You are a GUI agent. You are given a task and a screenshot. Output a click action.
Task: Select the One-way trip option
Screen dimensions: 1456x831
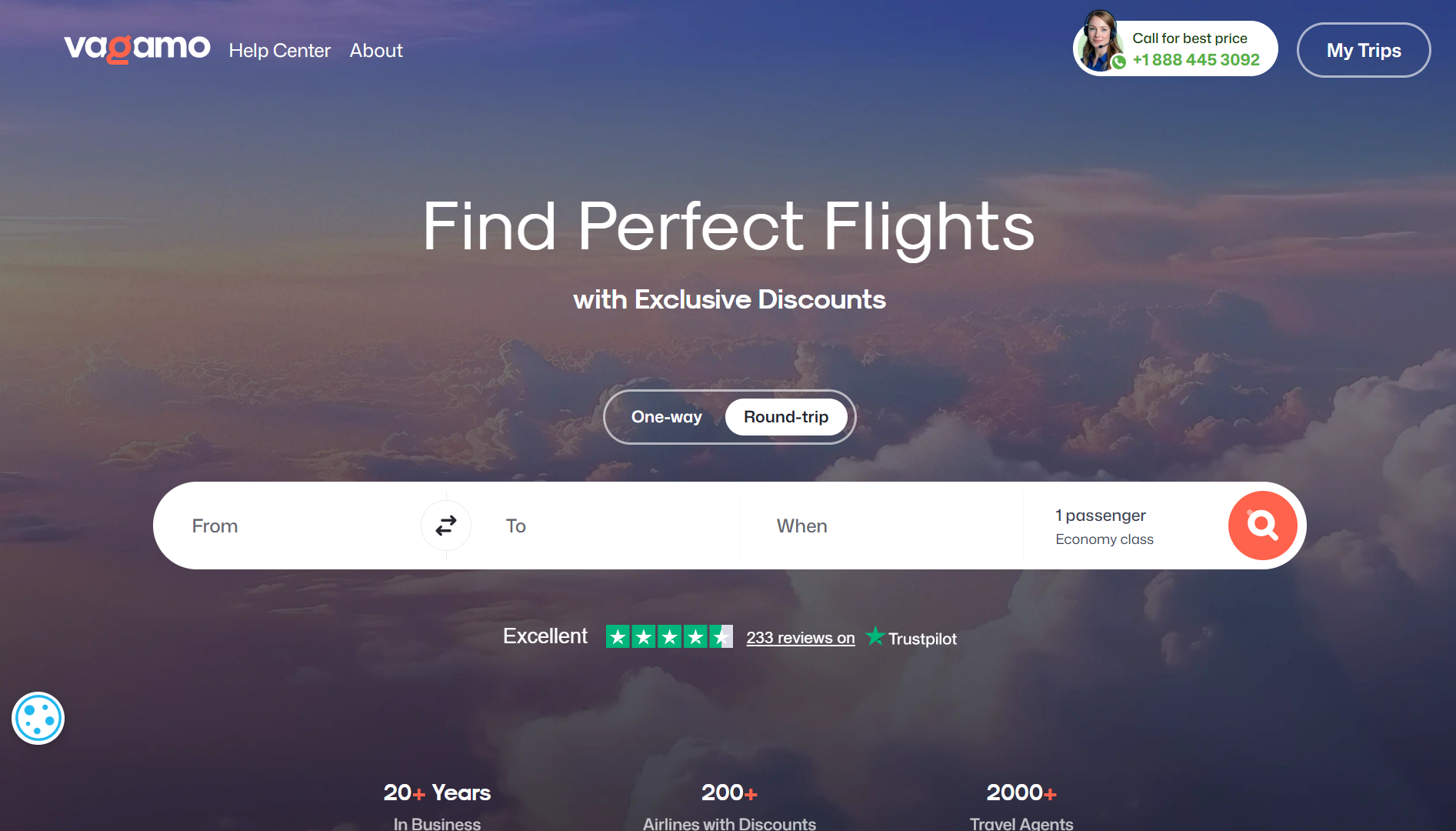pos(666,417)
